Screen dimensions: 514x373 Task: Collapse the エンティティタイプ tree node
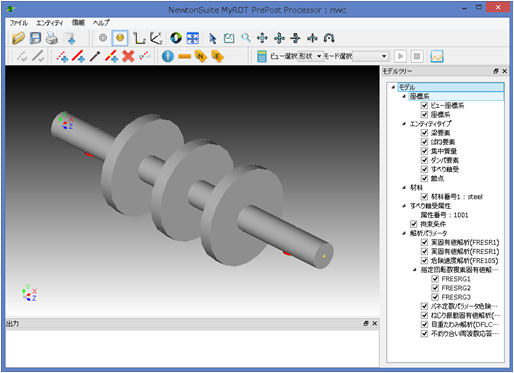pyautogui.click(x=404, y=124)
